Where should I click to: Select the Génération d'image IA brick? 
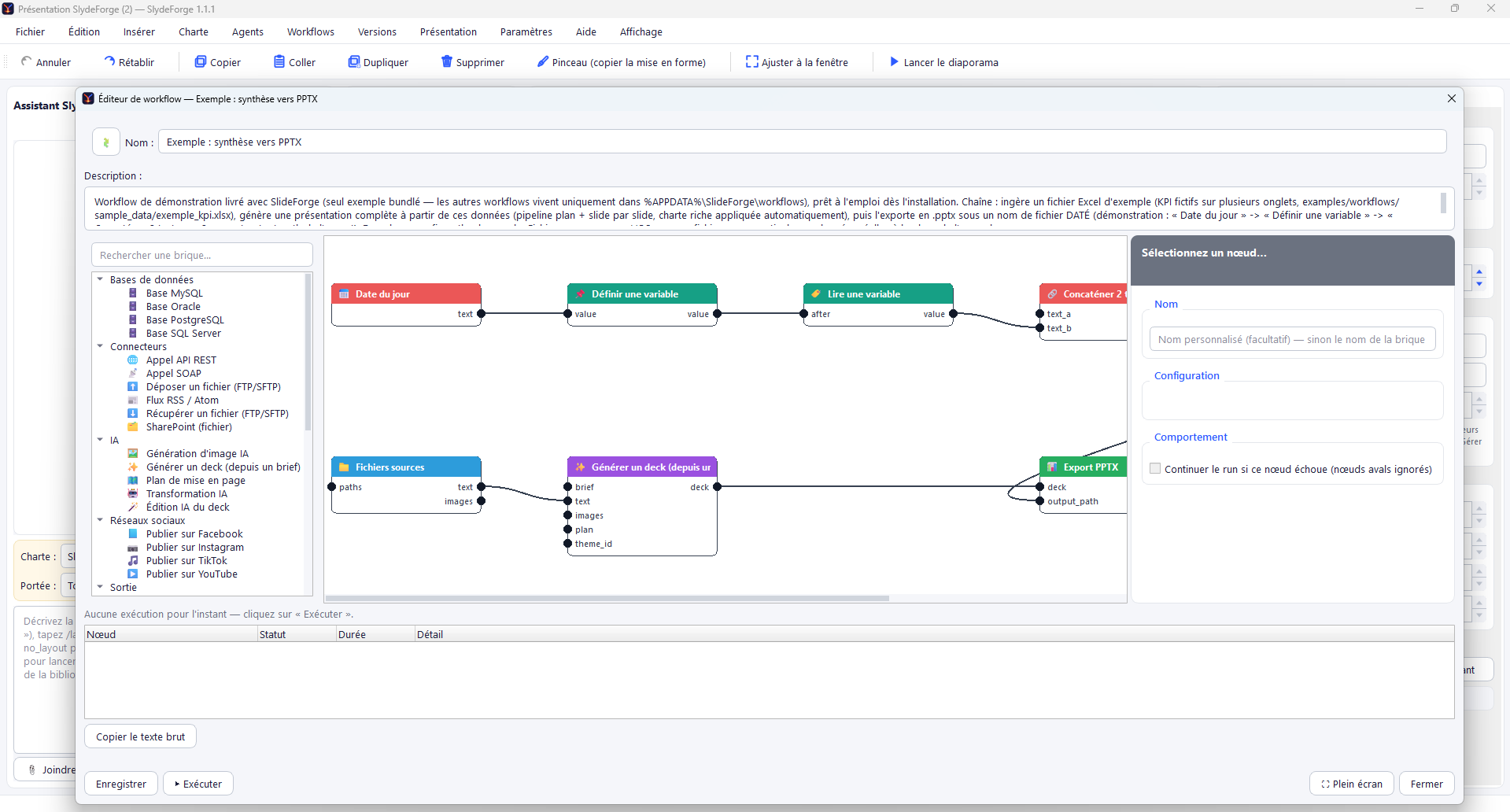tap(198, 454)
